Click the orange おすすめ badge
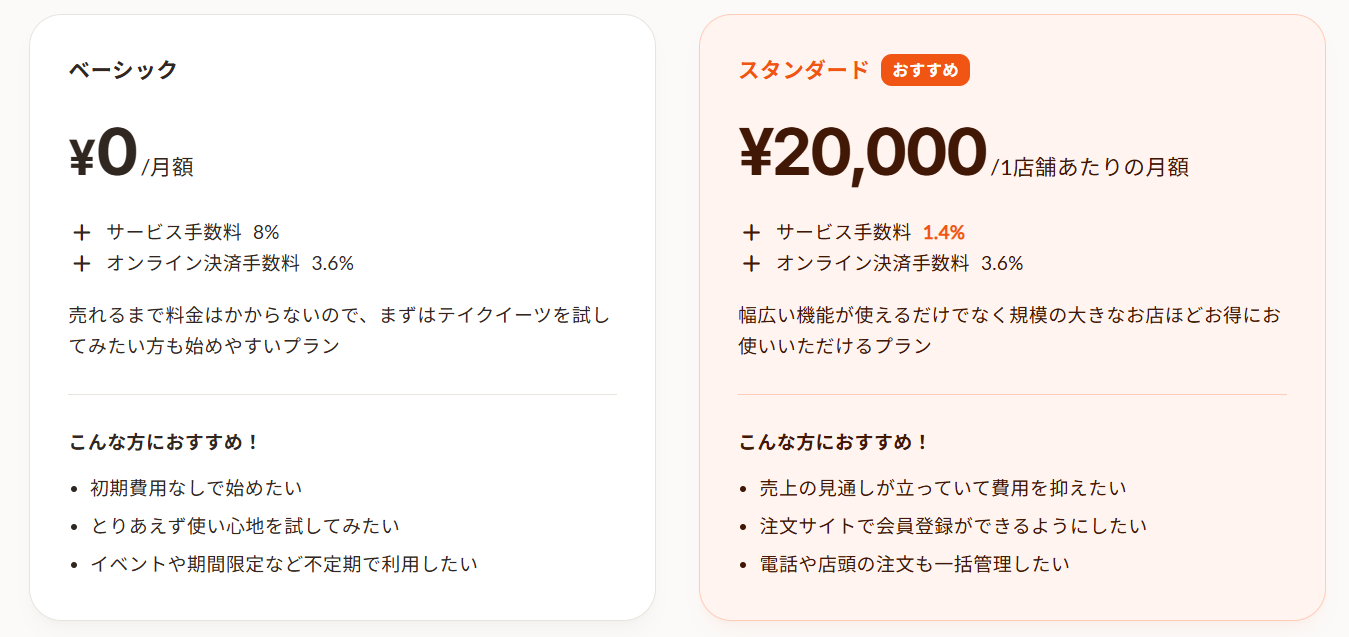This screenshot has width=1349, height=637. point(925,70)
